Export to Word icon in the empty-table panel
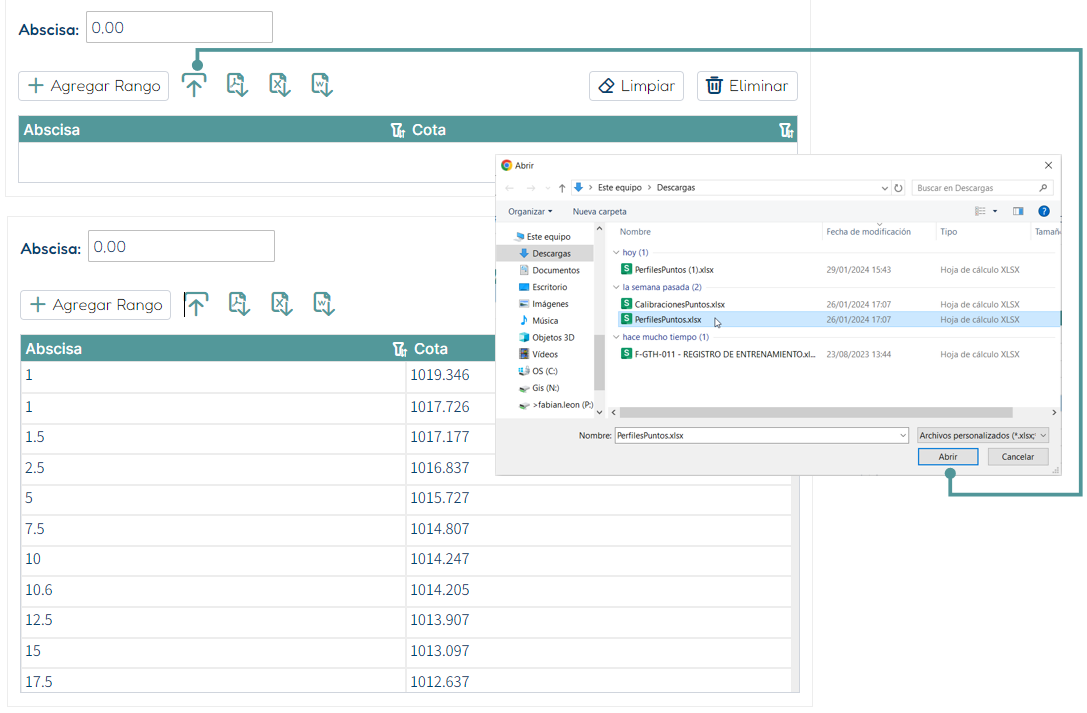Image resolution: width=1087 pixels, height=713 pixels. pyautogui.click(x=322, y=85)
